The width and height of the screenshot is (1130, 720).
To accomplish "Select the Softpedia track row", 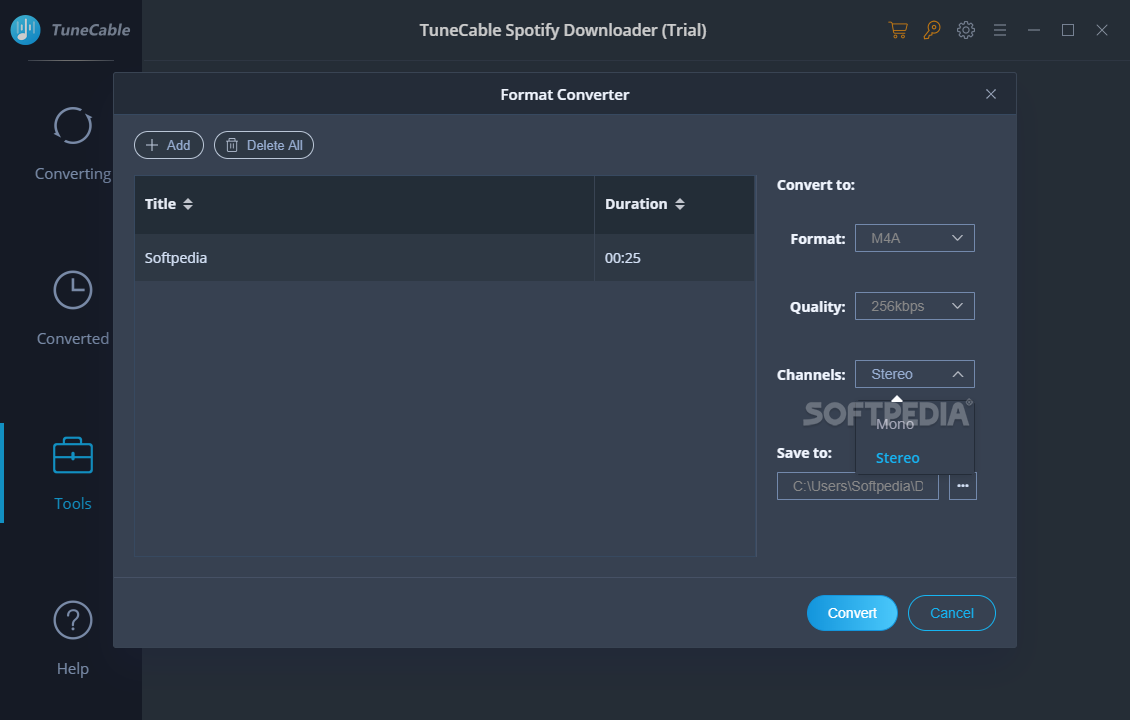I will tap(445, 257).
